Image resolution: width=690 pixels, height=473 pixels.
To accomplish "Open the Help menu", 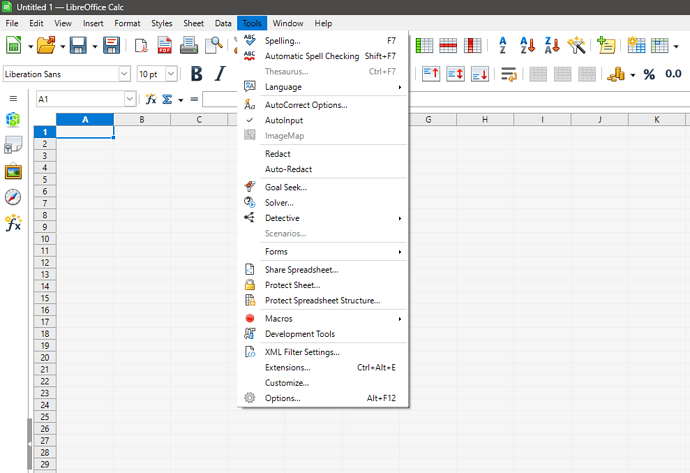I will 323,23.
